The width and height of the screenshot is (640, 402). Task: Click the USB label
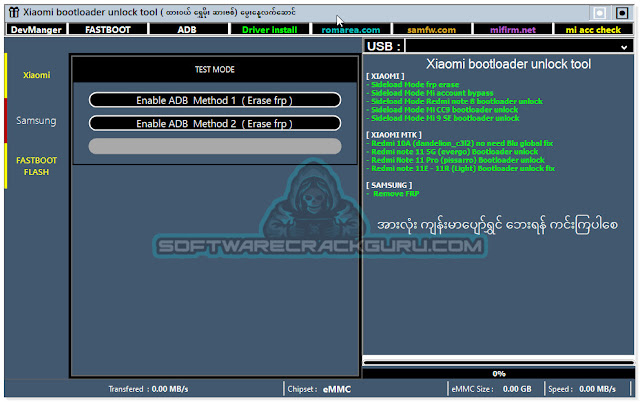(384, 47)
